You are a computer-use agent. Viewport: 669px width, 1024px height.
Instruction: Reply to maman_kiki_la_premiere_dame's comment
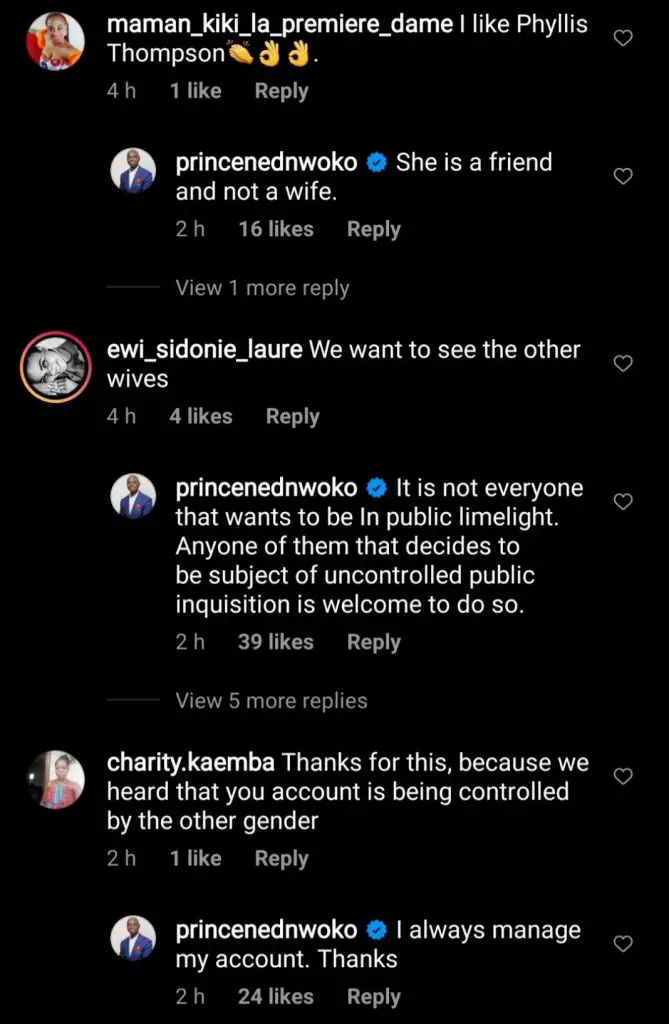[x=281, y=91]
